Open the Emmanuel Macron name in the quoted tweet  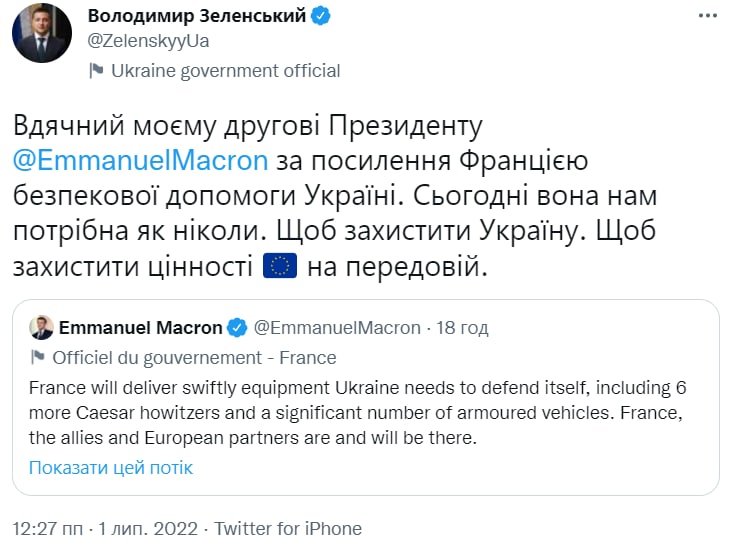point(141,328)
